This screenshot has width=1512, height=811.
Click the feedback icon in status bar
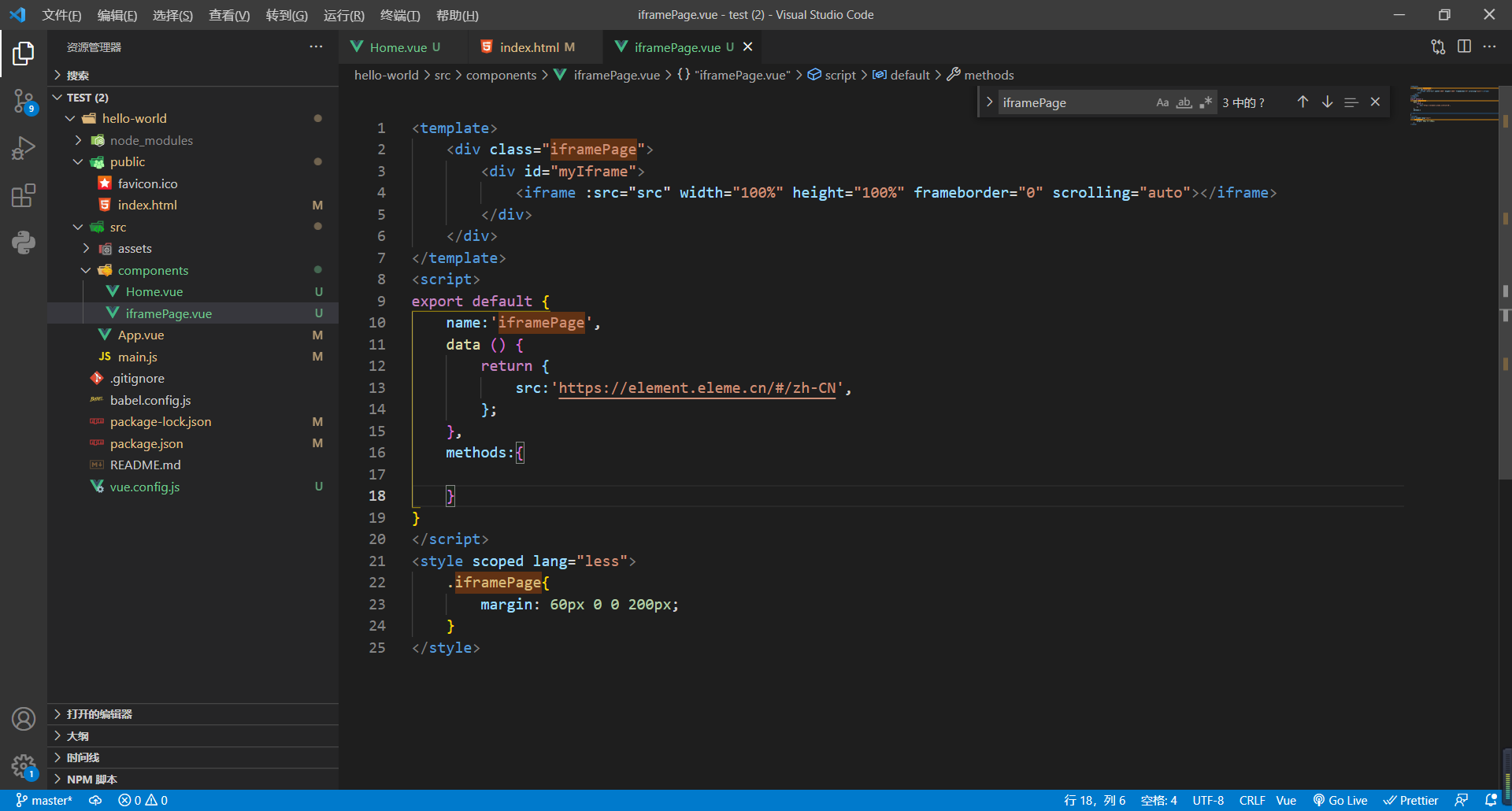click(x=1462, y=800)
